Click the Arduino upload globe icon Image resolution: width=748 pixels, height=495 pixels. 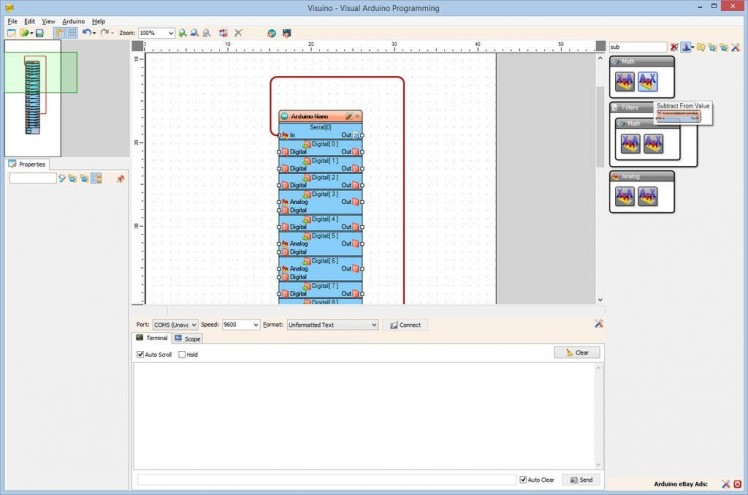click(x=271, y=33)
